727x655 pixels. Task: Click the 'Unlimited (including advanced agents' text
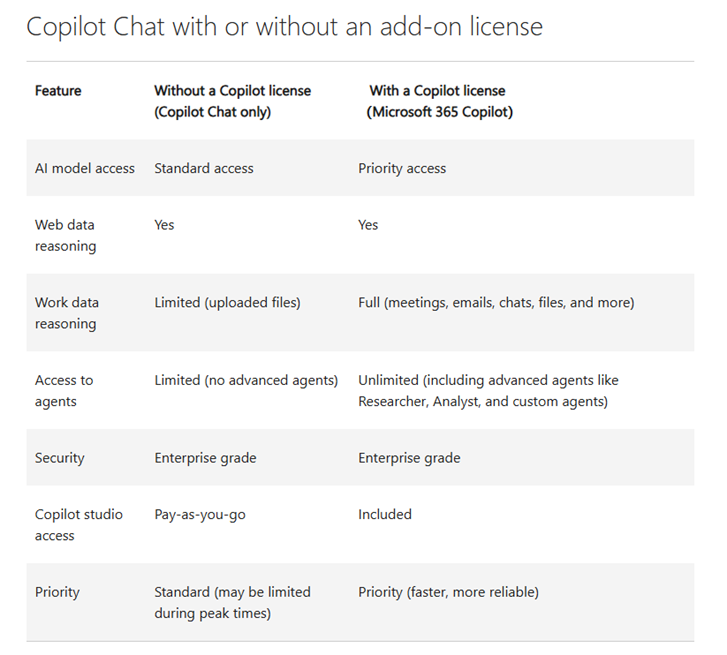488,380
